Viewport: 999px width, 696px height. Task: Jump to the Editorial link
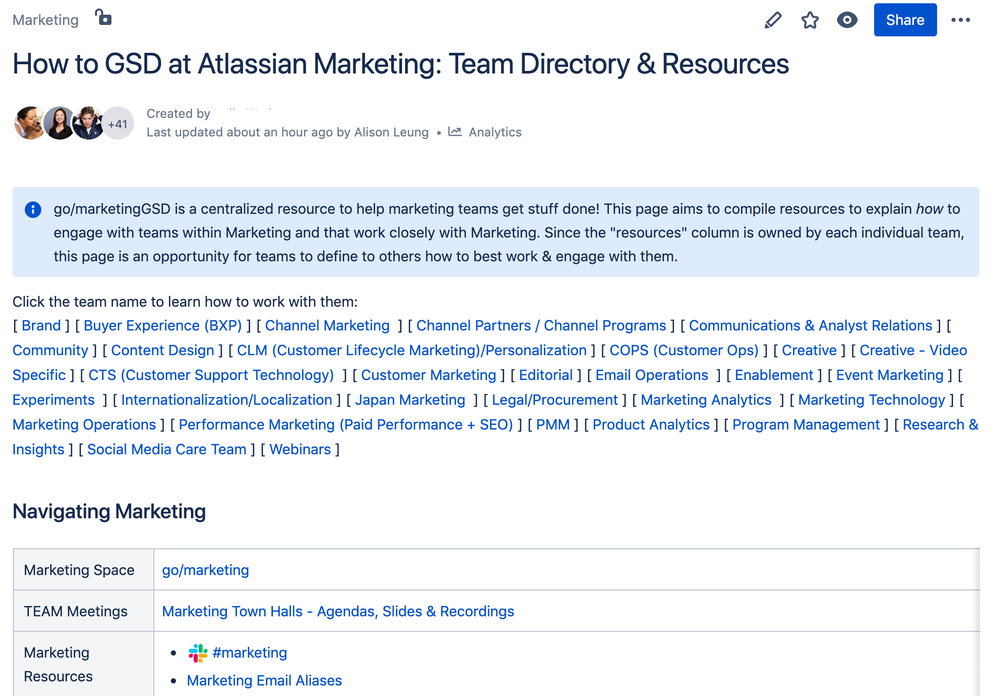545,375
